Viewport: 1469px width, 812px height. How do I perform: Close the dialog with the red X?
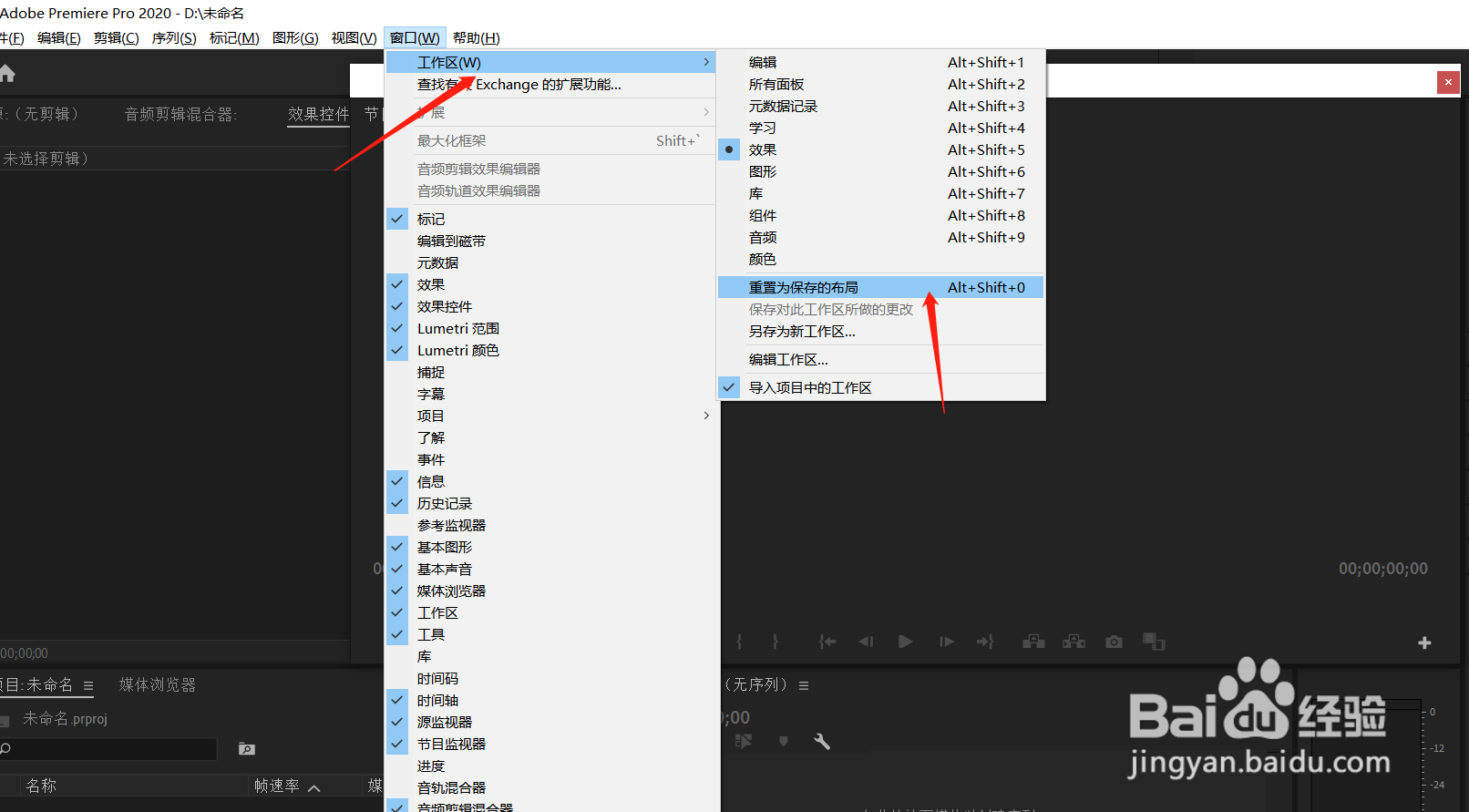tap(1448, 82)
